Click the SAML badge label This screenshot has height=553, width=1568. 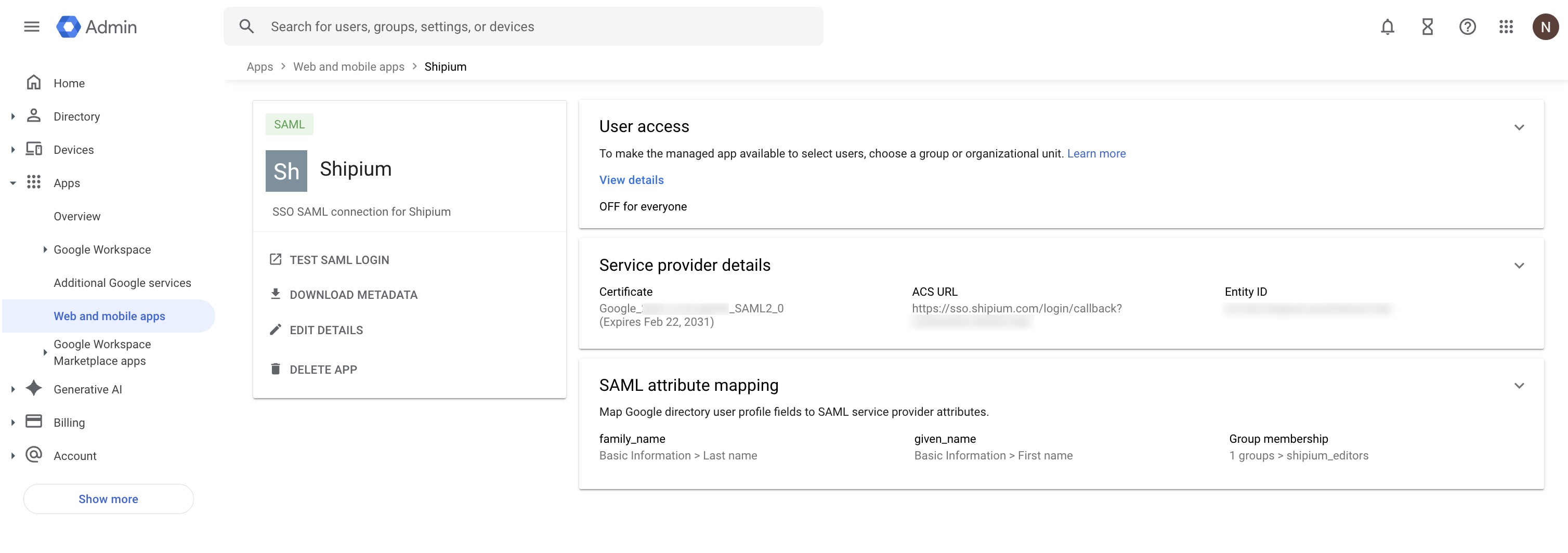289,125
